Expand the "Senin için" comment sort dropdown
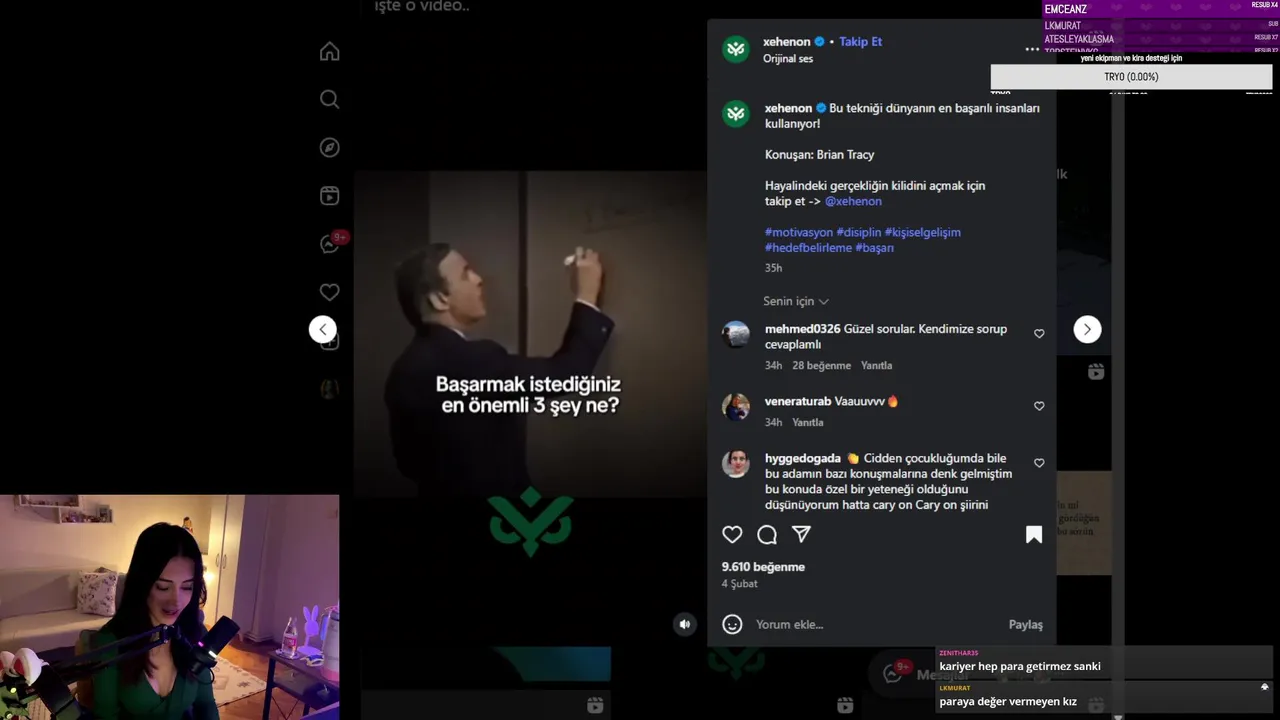Screen dimensions: 1280x720 point(796,301)
